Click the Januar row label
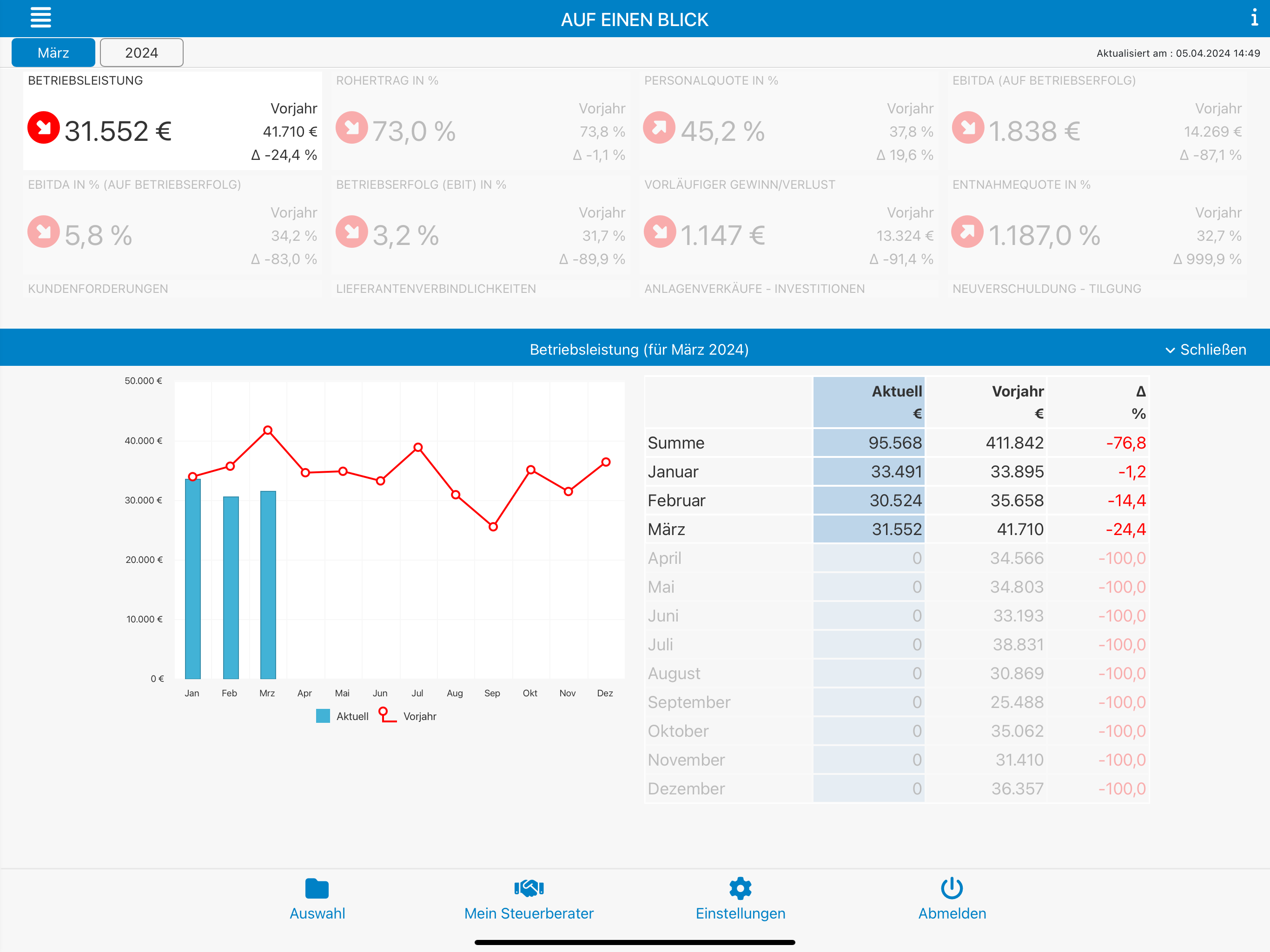This screenshot has width=1270, height=952. [x=673, y=471]
